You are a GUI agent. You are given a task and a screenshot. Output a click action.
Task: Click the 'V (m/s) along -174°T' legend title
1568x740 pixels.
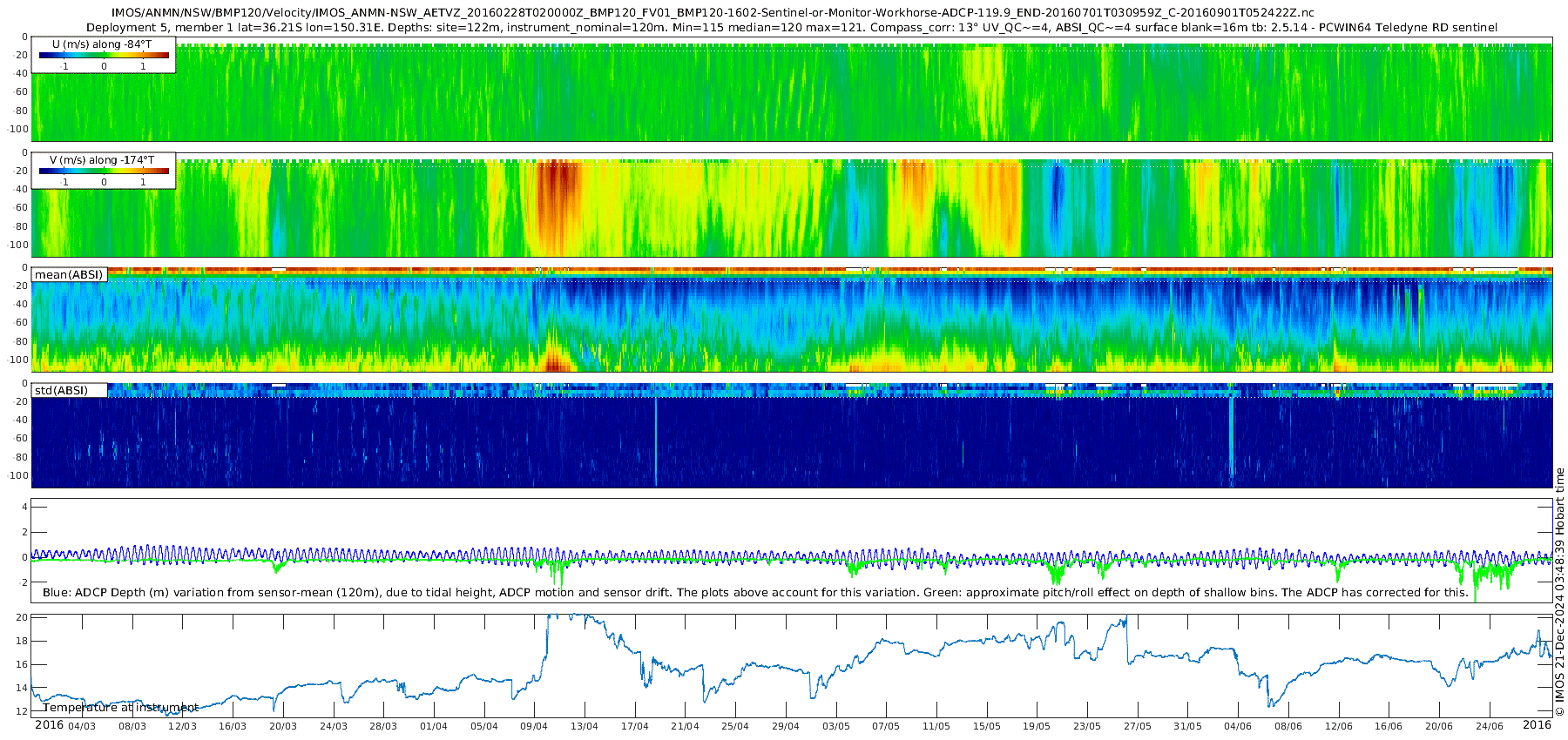click(x=102, y=160)
